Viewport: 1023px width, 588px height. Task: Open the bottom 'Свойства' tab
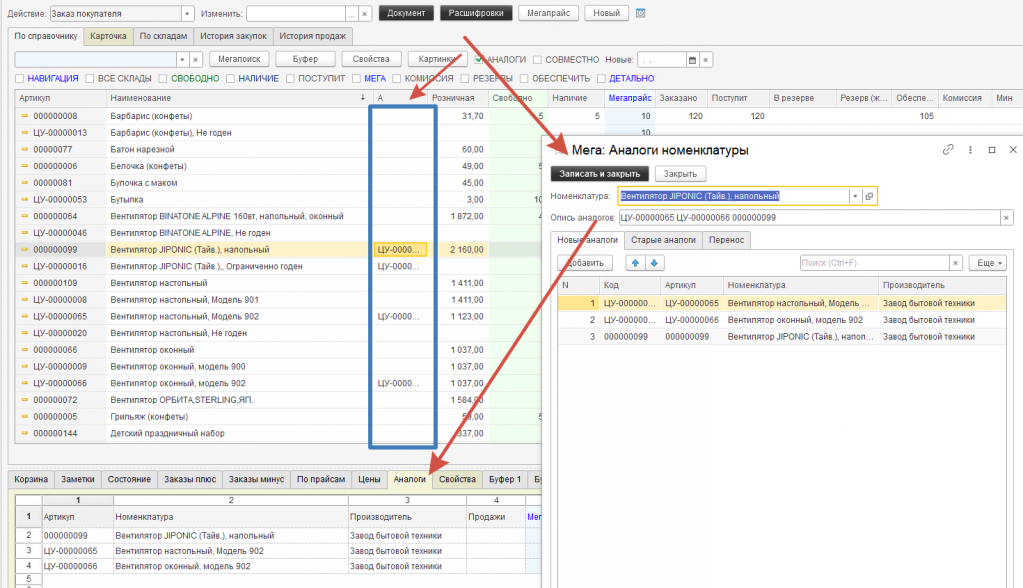(457, 479)
